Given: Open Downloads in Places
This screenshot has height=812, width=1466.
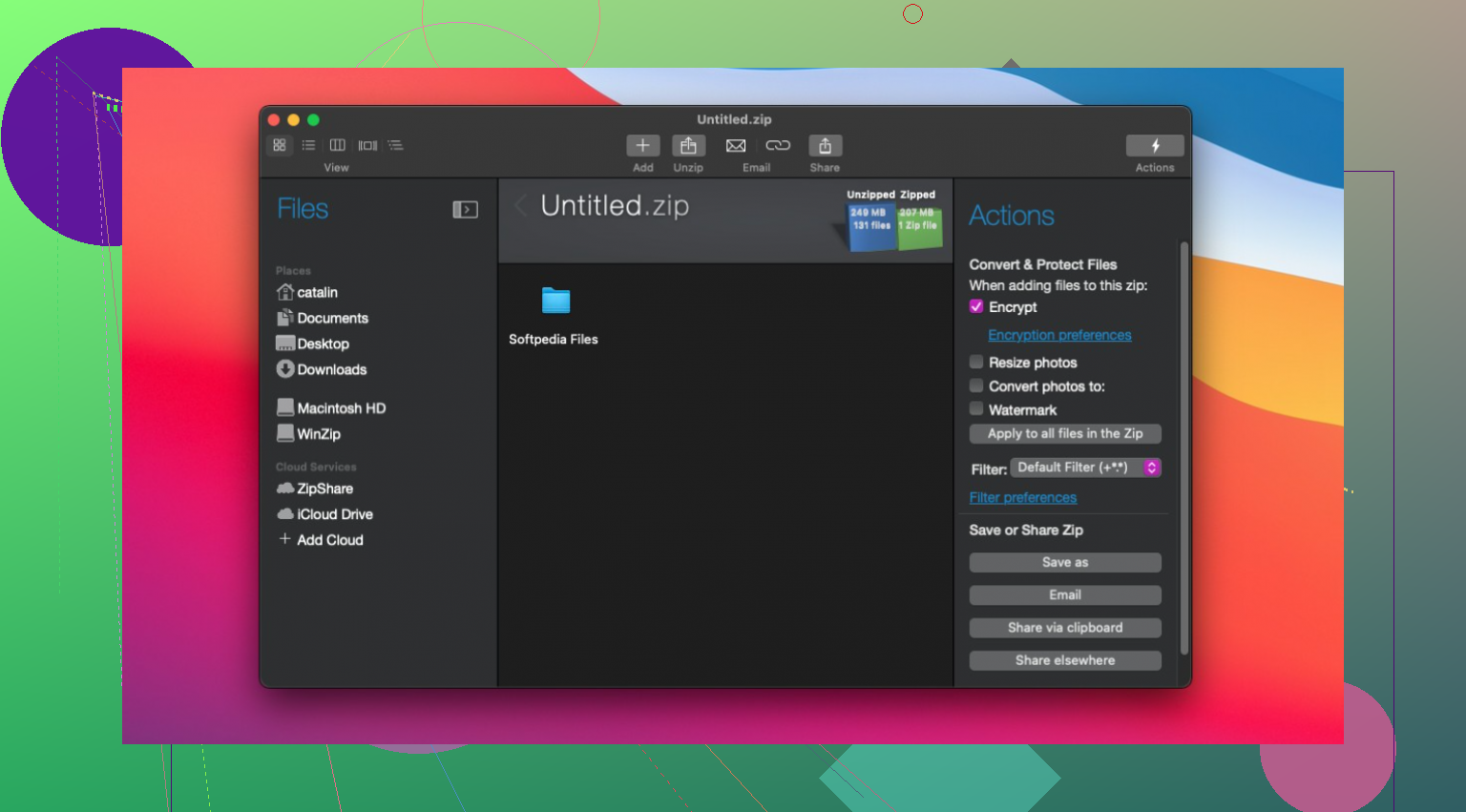Looking at the screenshot, I should tap(322, 369).
